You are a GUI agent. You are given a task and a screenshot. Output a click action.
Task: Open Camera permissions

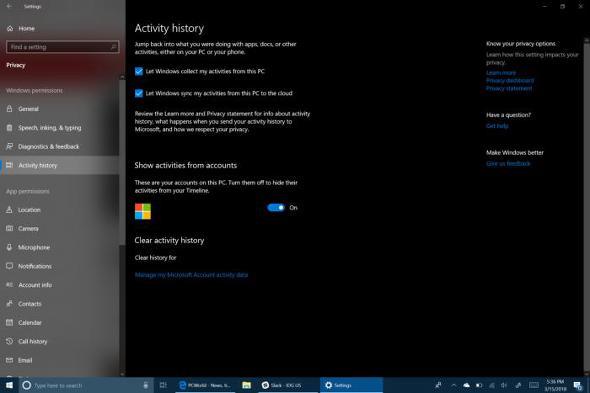coord(60,228)
